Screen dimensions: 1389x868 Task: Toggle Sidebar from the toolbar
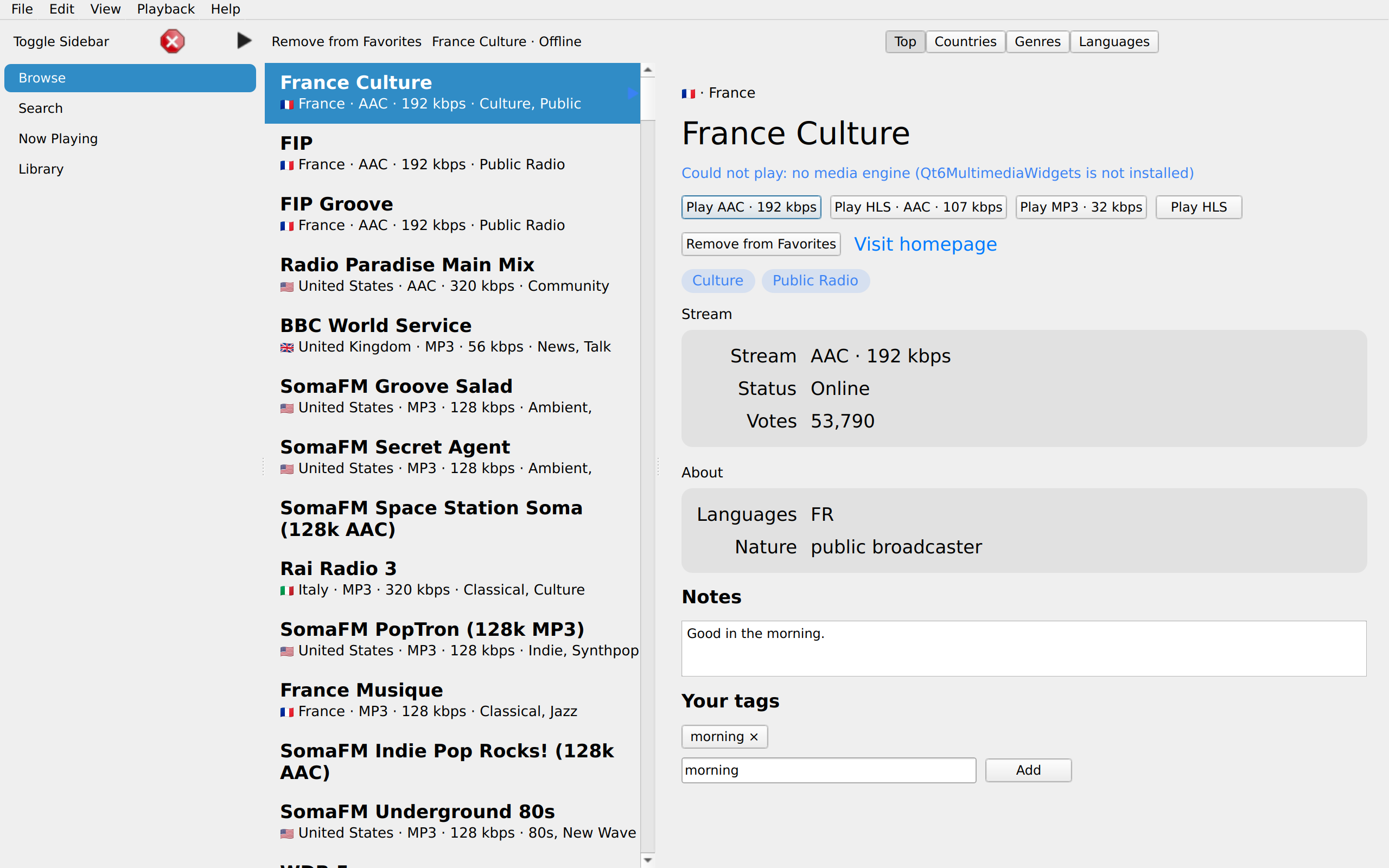(61, 41)
